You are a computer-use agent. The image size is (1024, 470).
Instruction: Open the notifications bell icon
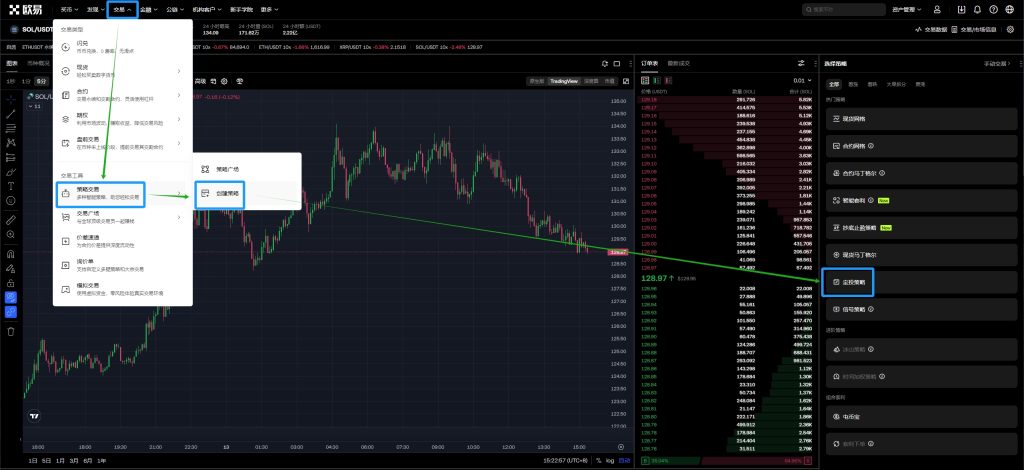pos(978,10)
